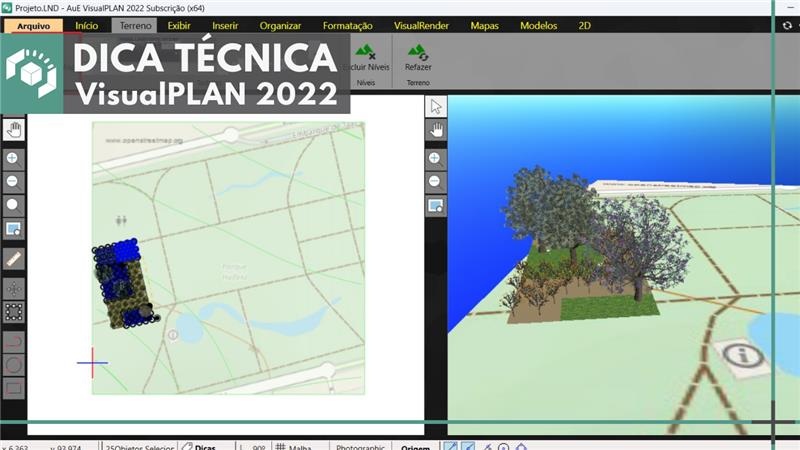Select the arrow pointer in 3D view toolbar
The image size is (800, 450).
pyautogui.click(x=436, y=107)
